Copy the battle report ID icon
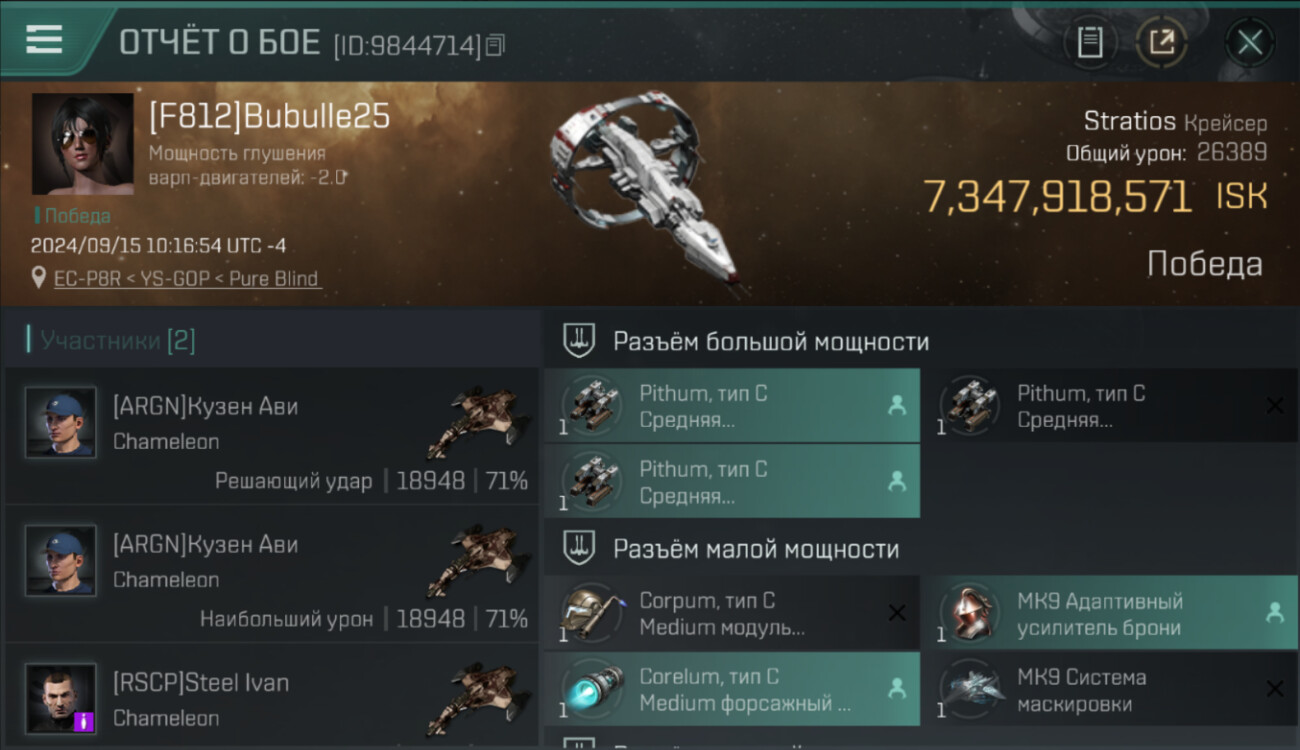Image resolution: width=1300 pixels, height=750 pixels. [495, 44]
